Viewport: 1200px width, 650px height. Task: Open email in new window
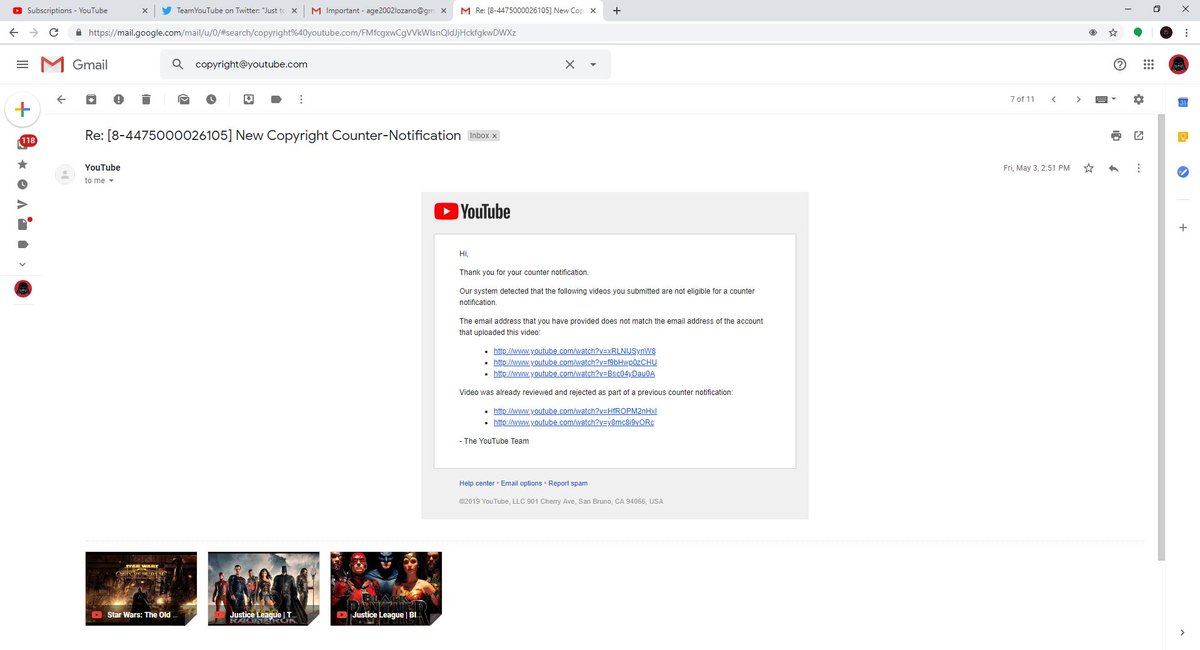tap(1138, 135)
